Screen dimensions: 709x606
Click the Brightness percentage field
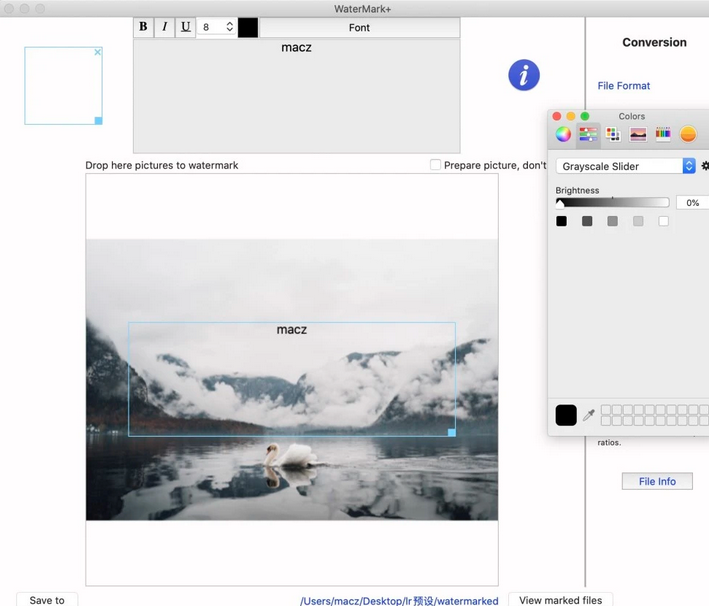click(691, 203)
